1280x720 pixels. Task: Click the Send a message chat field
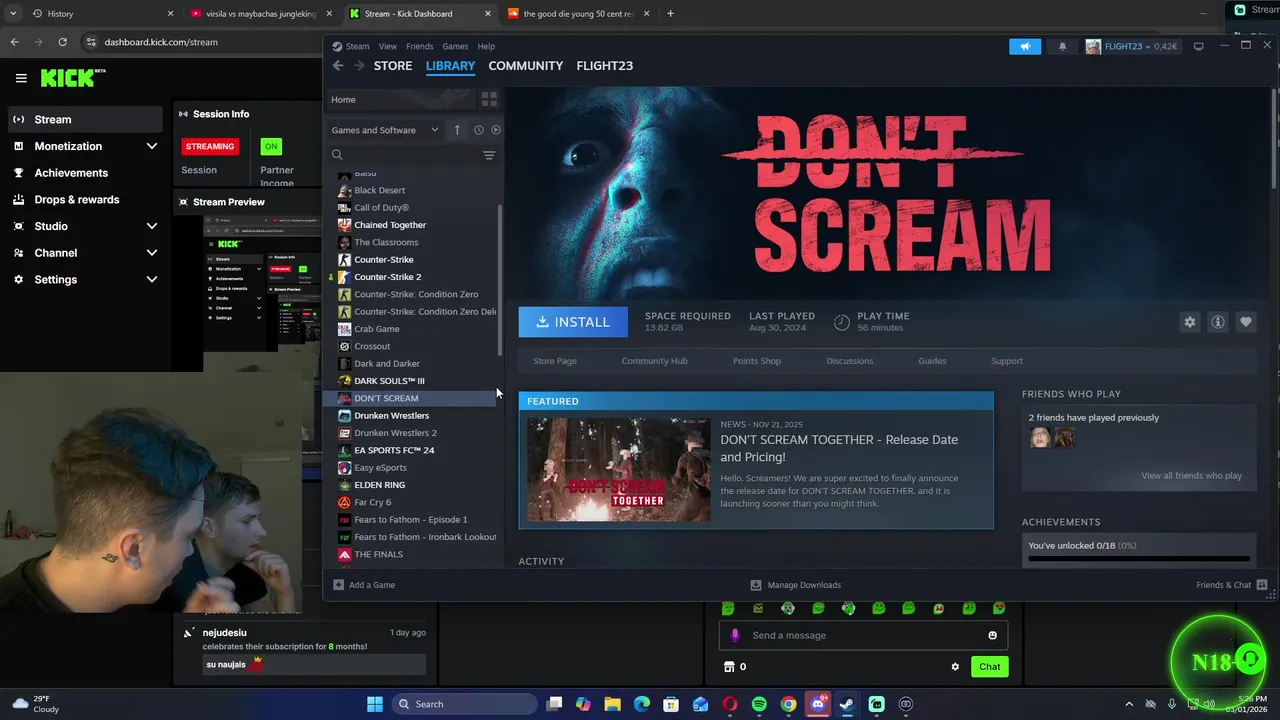pos(863,635)
